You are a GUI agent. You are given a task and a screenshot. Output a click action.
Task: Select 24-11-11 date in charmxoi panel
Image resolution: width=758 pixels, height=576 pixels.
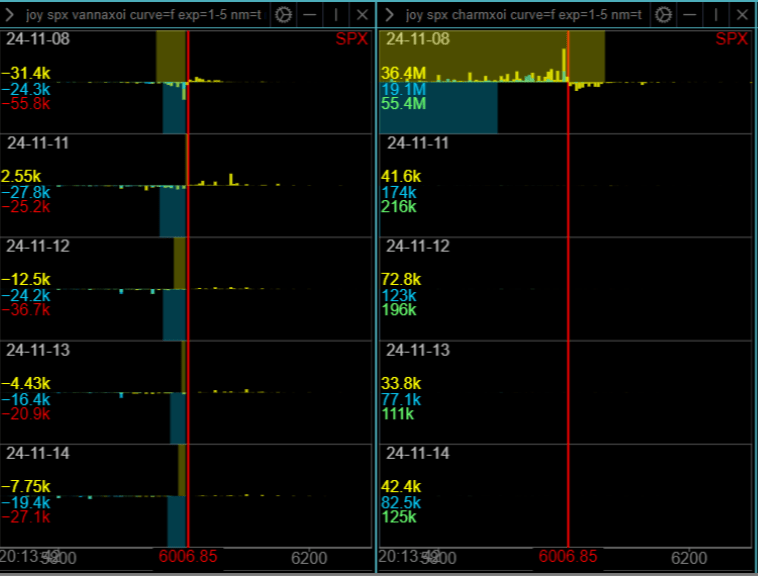click(x=418, y=143)
